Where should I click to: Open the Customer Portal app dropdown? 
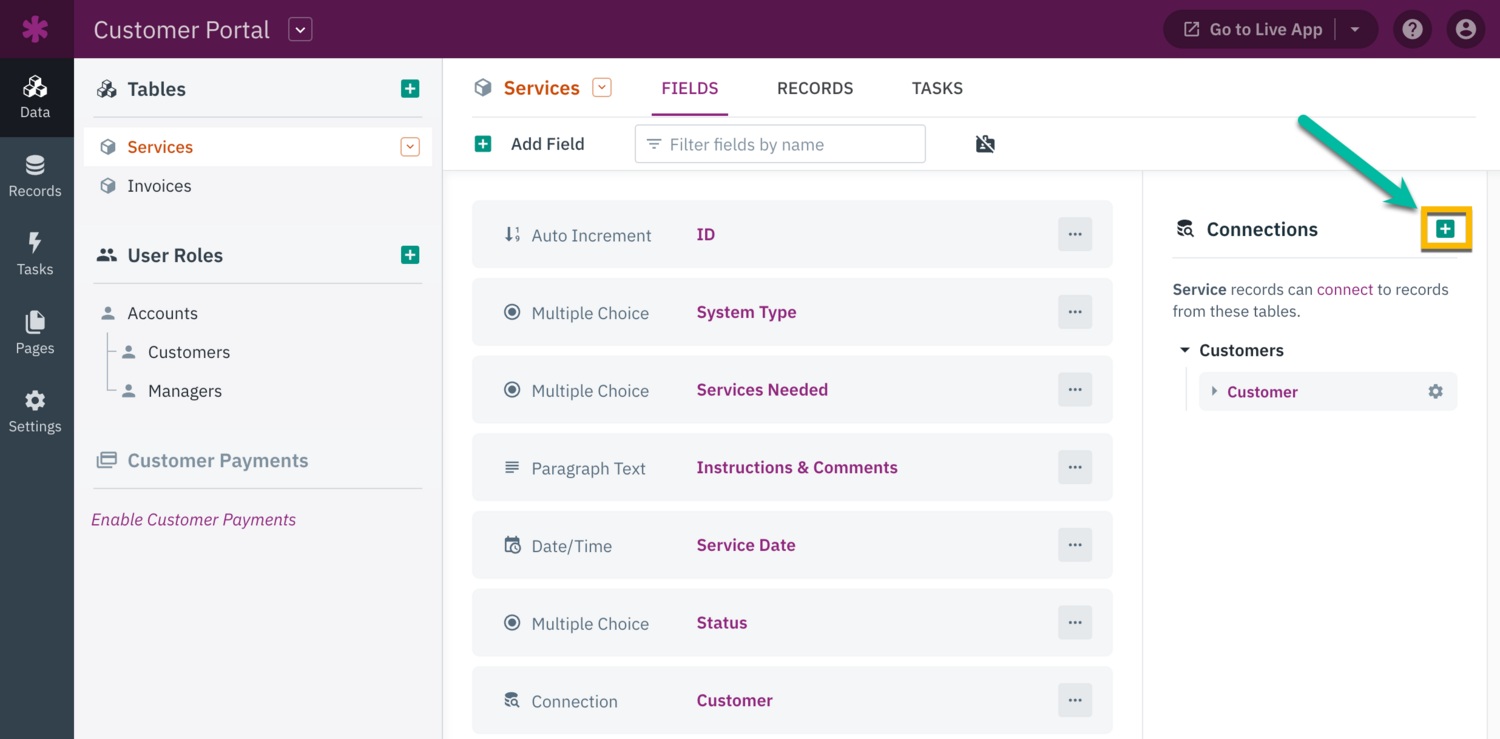coord(300,30)
